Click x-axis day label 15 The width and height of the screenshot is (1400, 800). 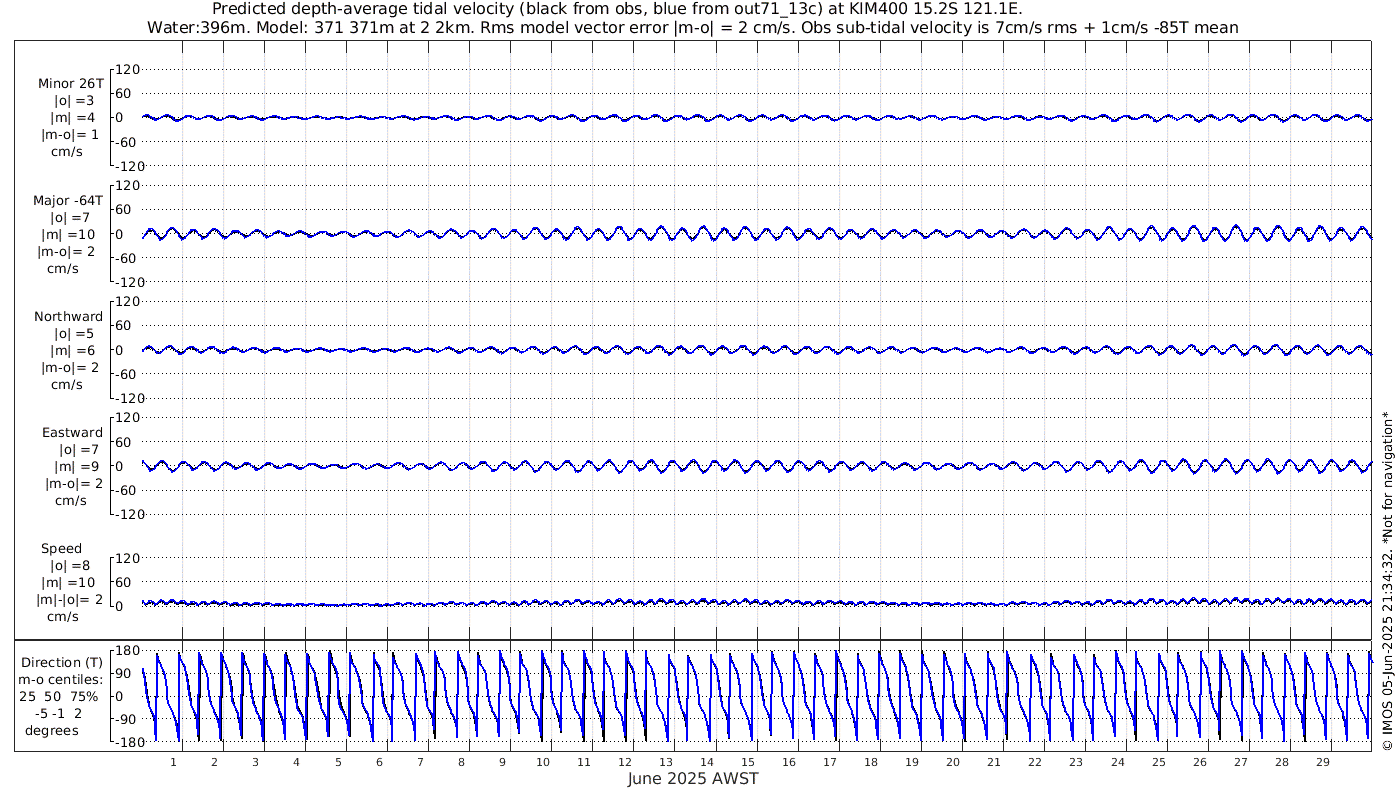click(x=748, y=762)
